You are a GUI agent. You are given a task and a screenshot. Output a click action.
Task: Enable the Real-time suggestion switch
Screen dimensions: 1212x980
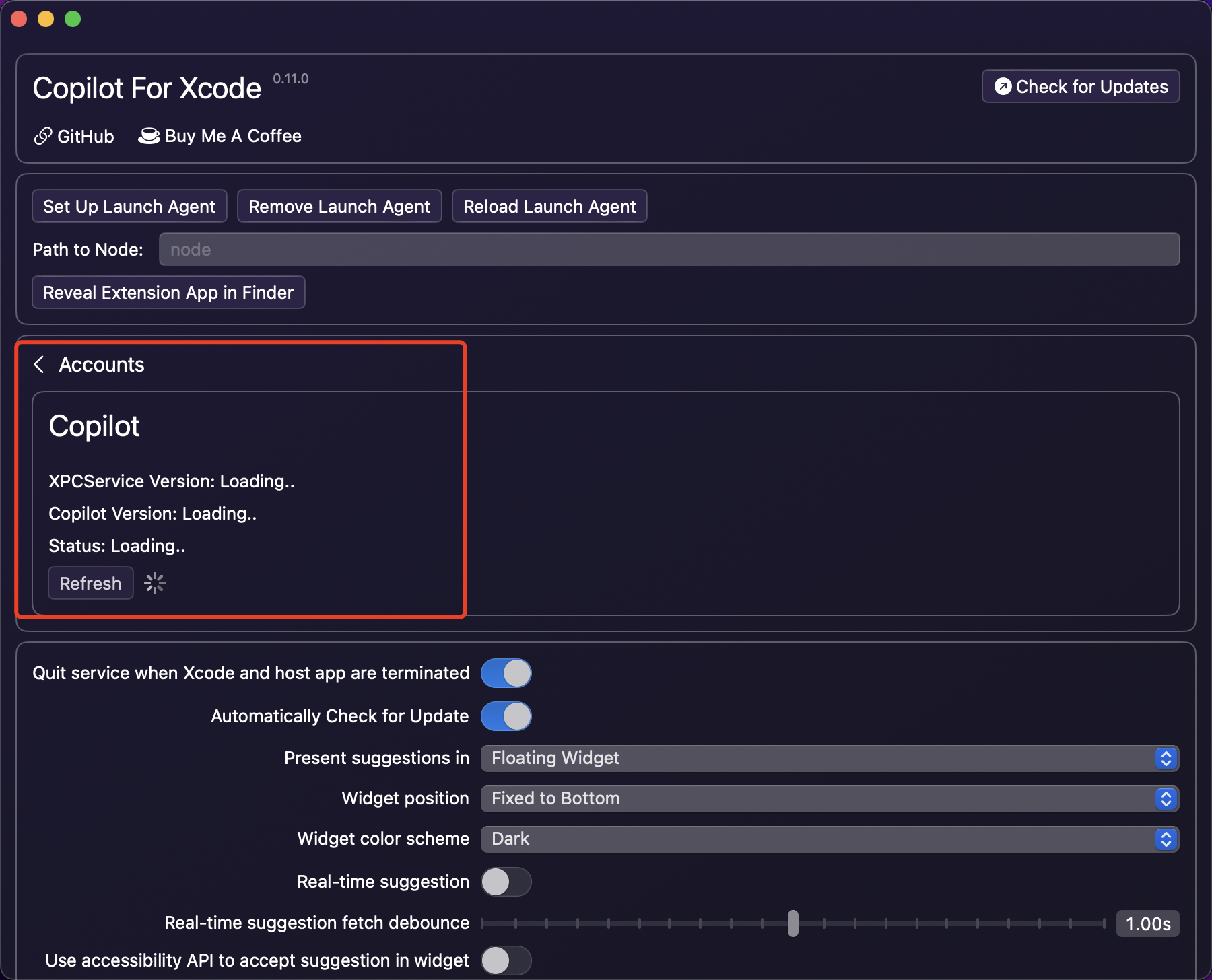[x=506, y=882]
